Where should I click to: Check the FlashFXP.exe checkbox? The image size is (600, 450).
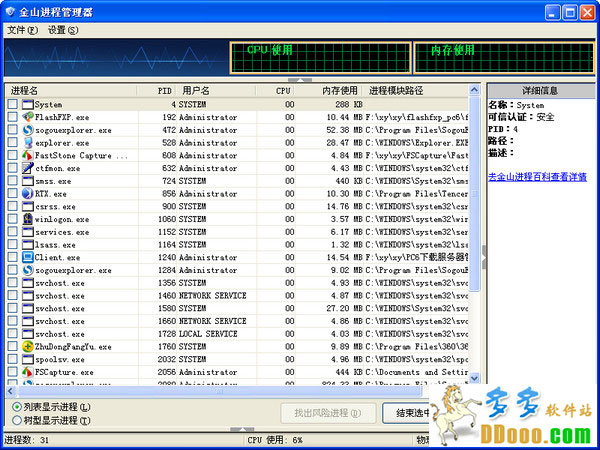tap(13, 117)
